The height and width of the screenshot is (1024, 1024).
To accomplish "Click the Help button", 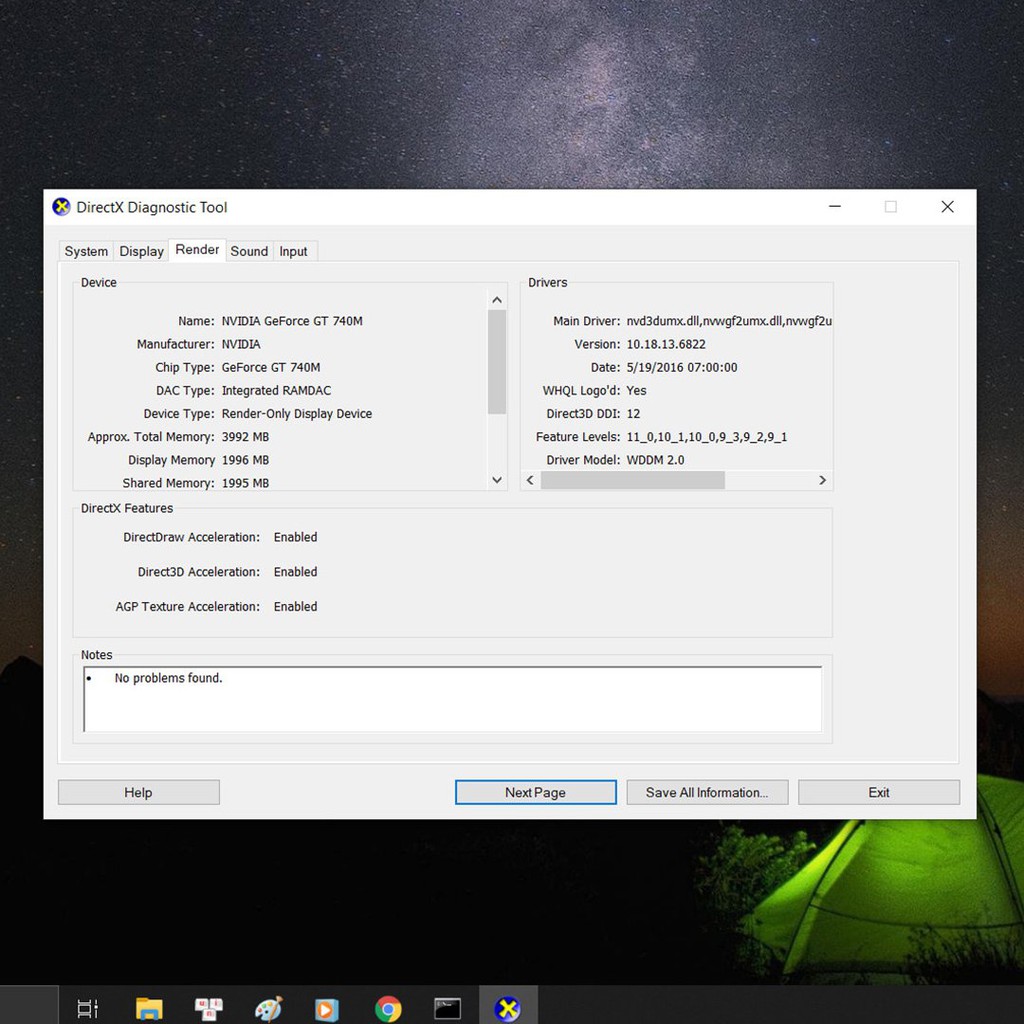I will (138, 792).
